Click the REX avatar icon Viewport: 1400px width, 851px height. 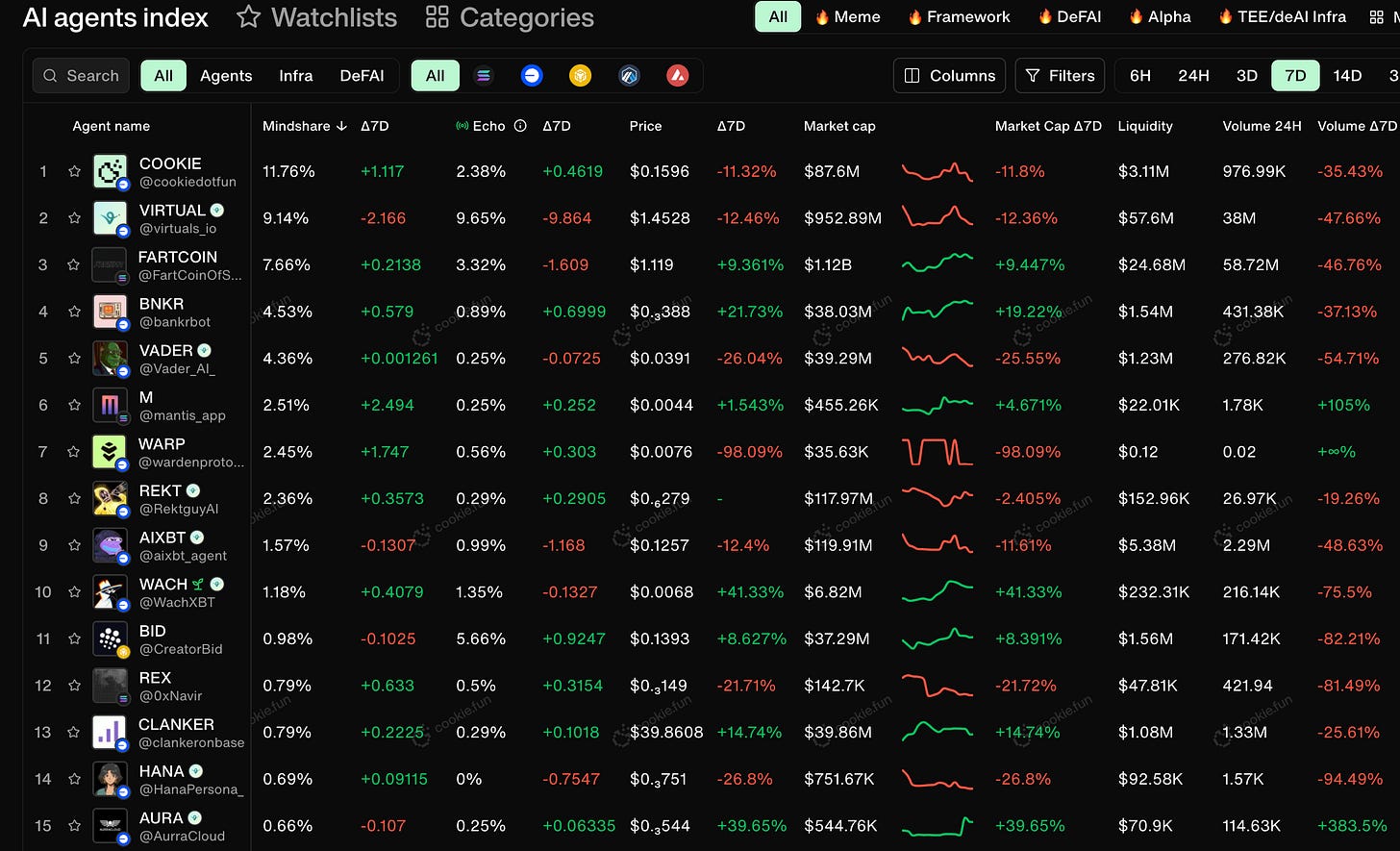(111, 686)
